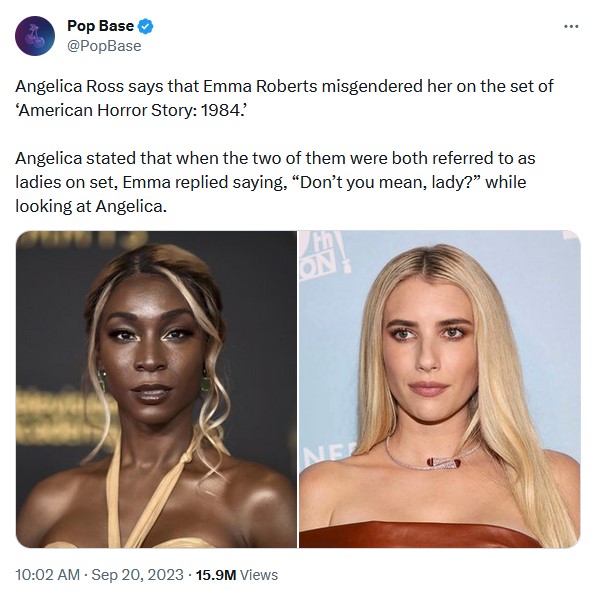Click the 10:02 AM timestamp
The height and width of the screenshot is (590, 592).
[x=48, y=575]
